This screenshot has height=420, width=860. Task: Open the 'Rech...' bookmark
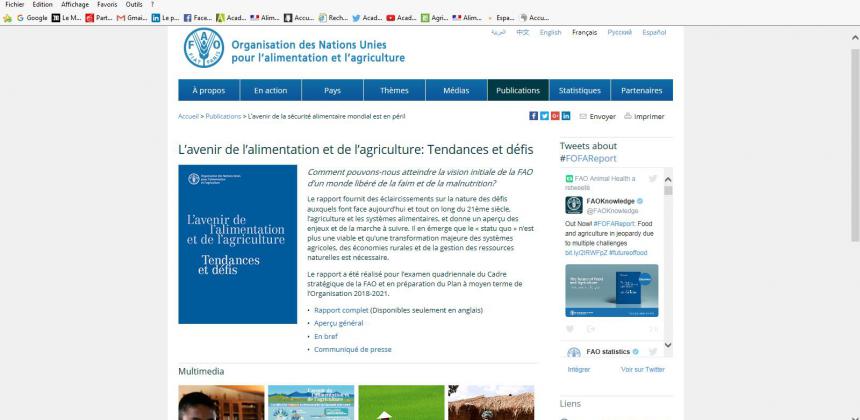pyautogui.click(x=333, y=18)
